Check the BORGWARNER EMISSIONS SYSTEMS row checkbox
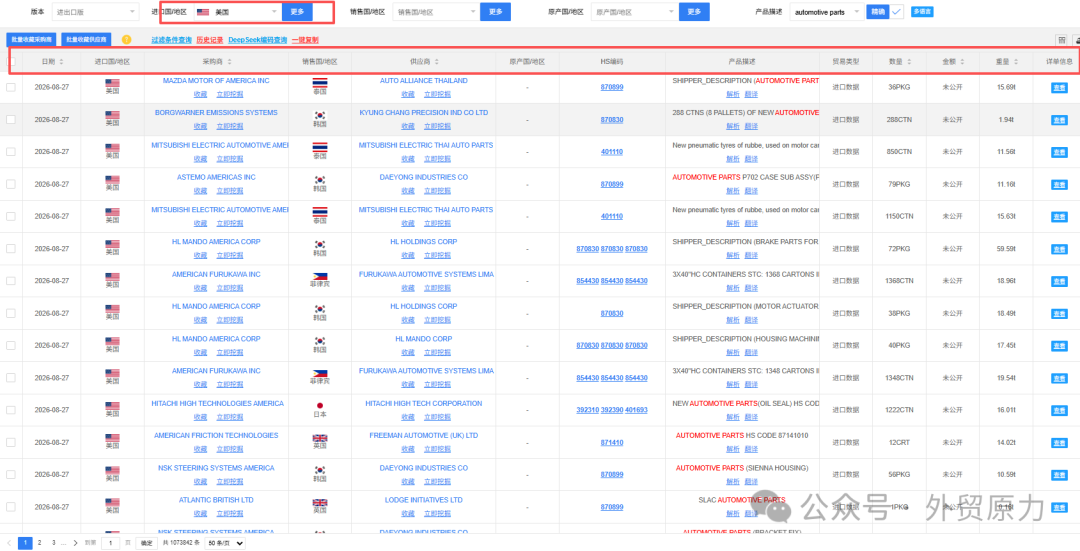The width and height of the screenshot is (1080, 551). (10, 120)
